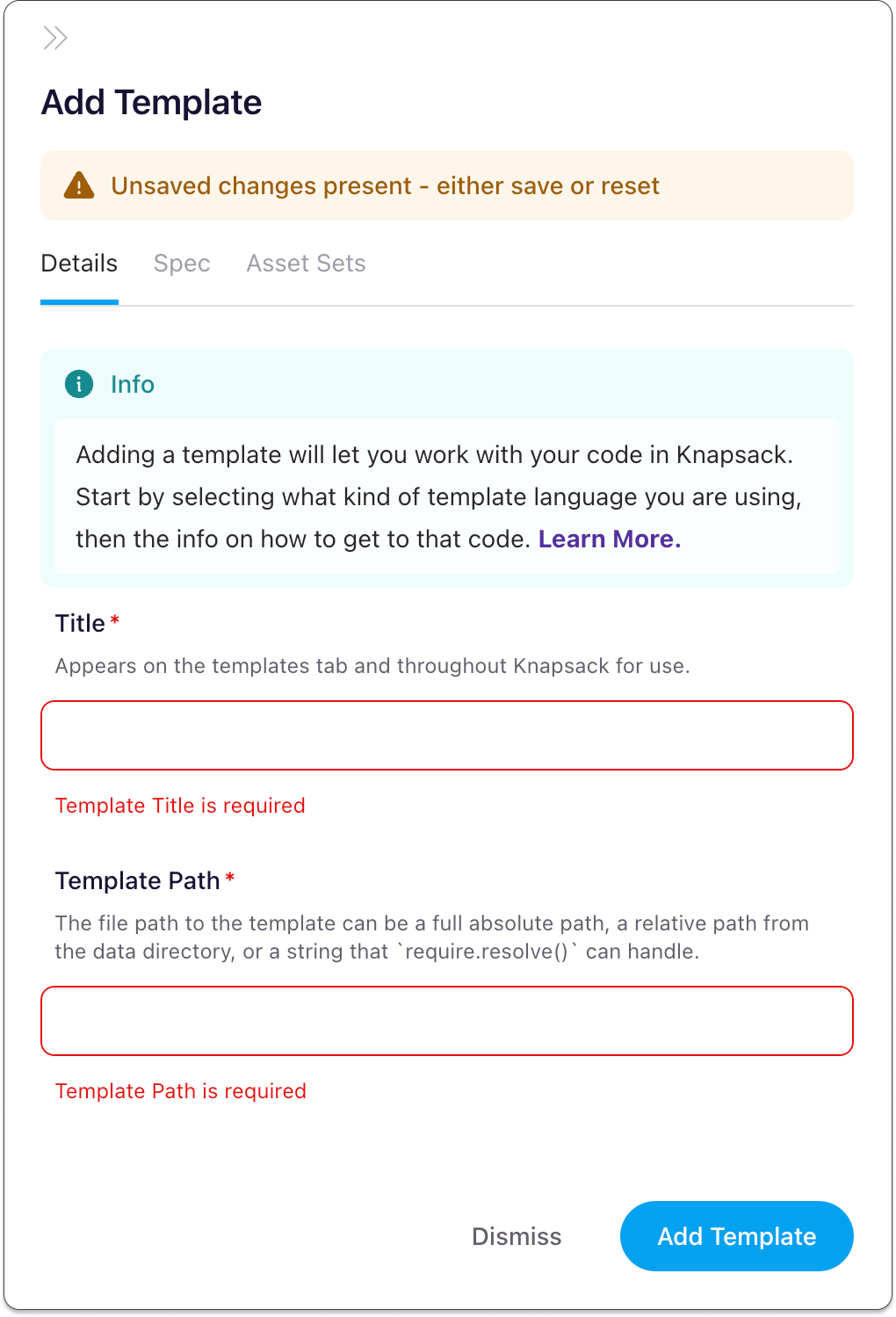Click the Learn More link
Image resolution: width=896 pixels, height=1317 pixels.
[x=610, y=539]
